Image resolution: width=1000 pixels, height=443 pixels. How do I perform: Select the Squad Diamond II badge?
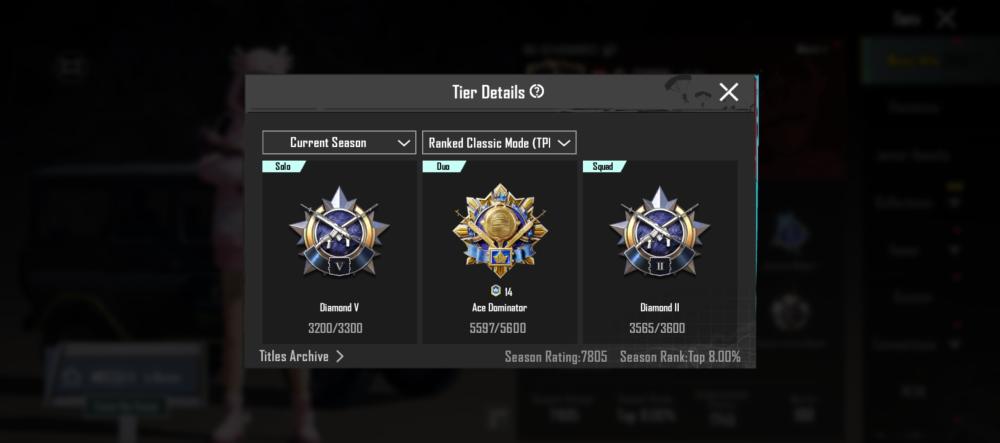(659, 231)
